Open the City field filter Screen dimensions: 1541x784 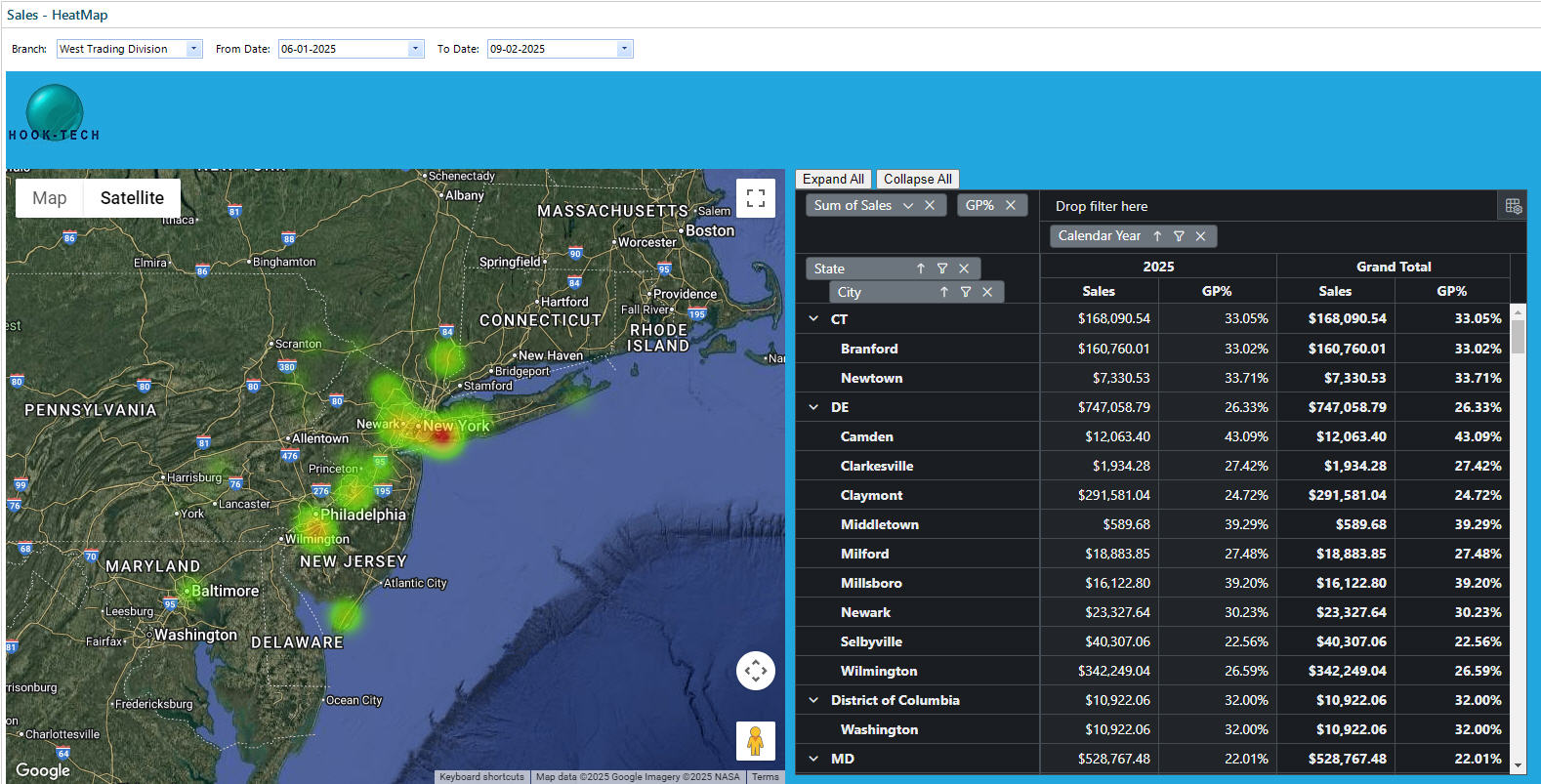pos(966,292)
